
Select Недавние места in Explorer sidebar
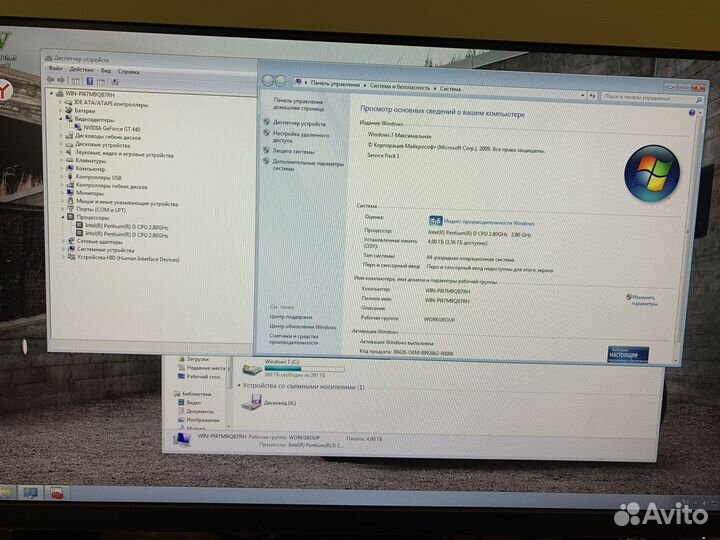(206, 368)
